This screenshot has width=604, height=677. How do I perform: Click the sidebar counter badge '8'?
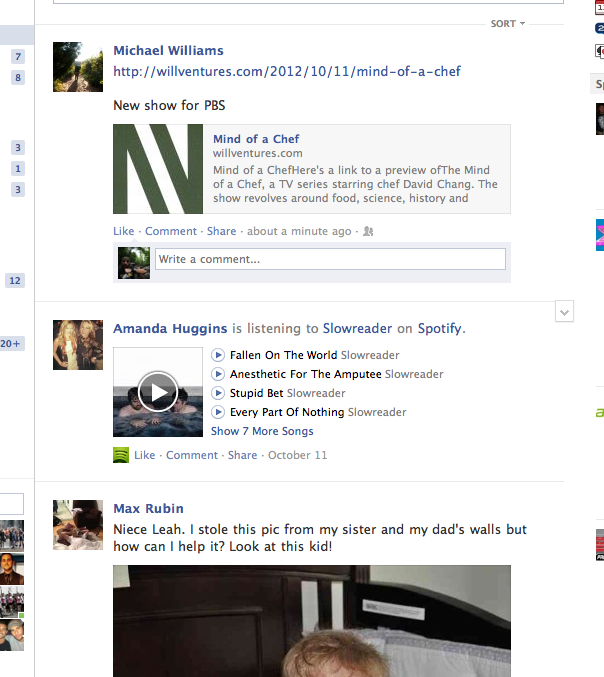point(18,78)
